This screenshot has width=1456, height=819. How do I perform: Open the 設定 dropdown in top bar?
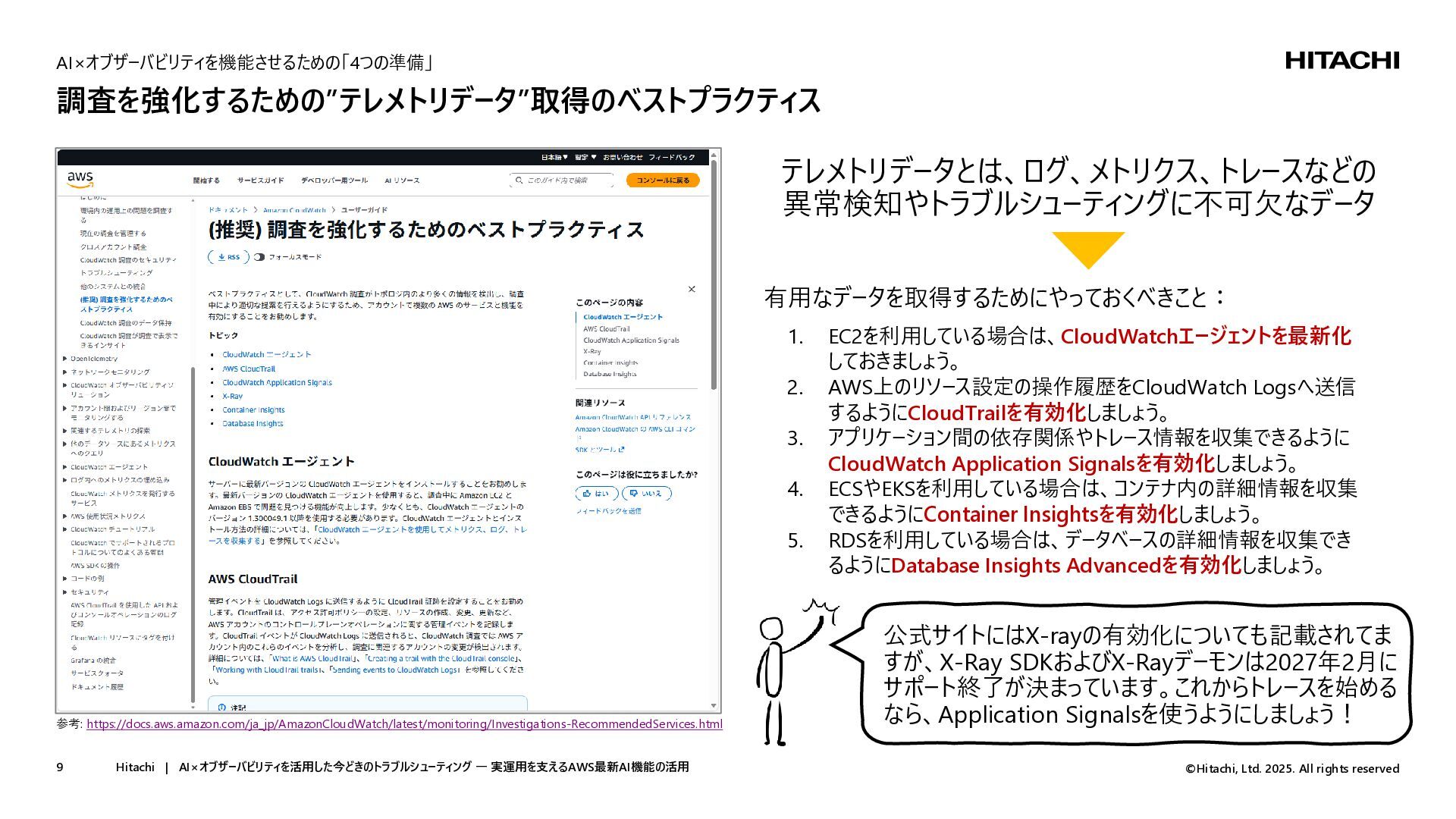[585, 157]
